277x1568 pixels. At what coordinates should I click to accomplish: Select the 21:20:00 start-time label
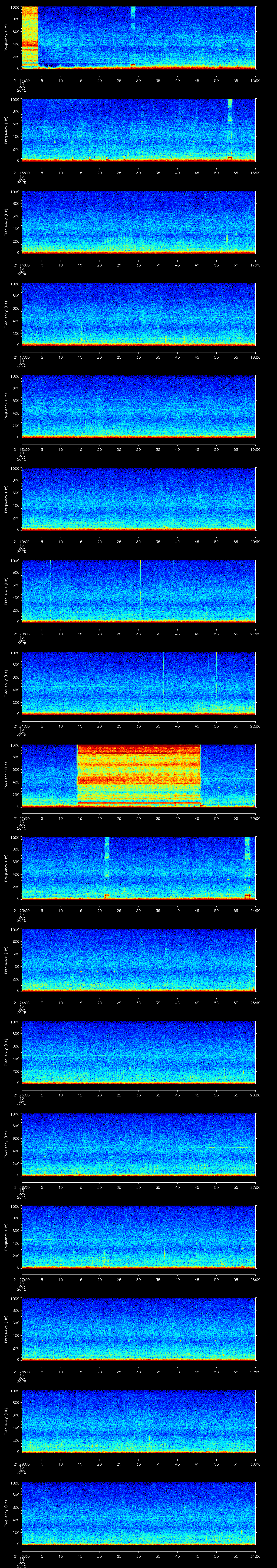click(21, 634)
